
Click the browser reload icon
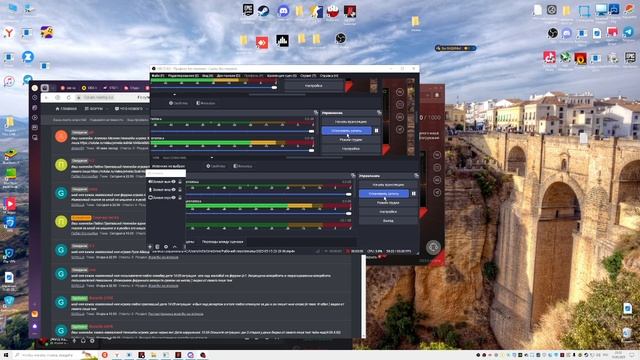pos(69,98)
